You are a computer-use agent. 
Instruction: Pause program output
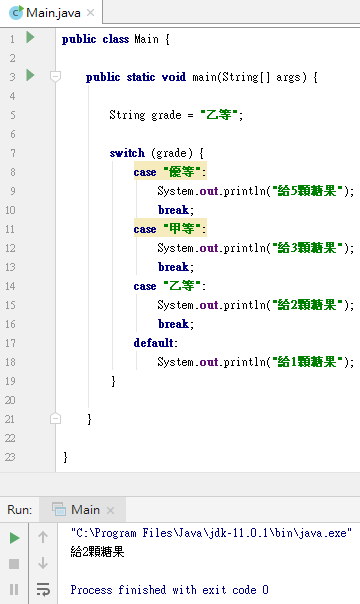pyautogui.click(x=14, y=590)
